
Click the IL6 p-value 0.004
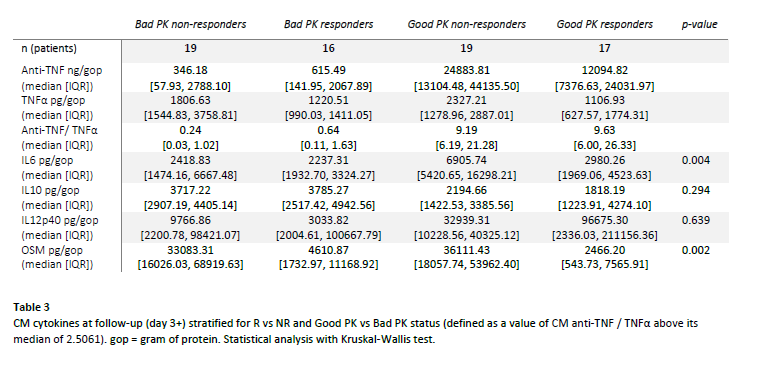click(x=696, y=160)
